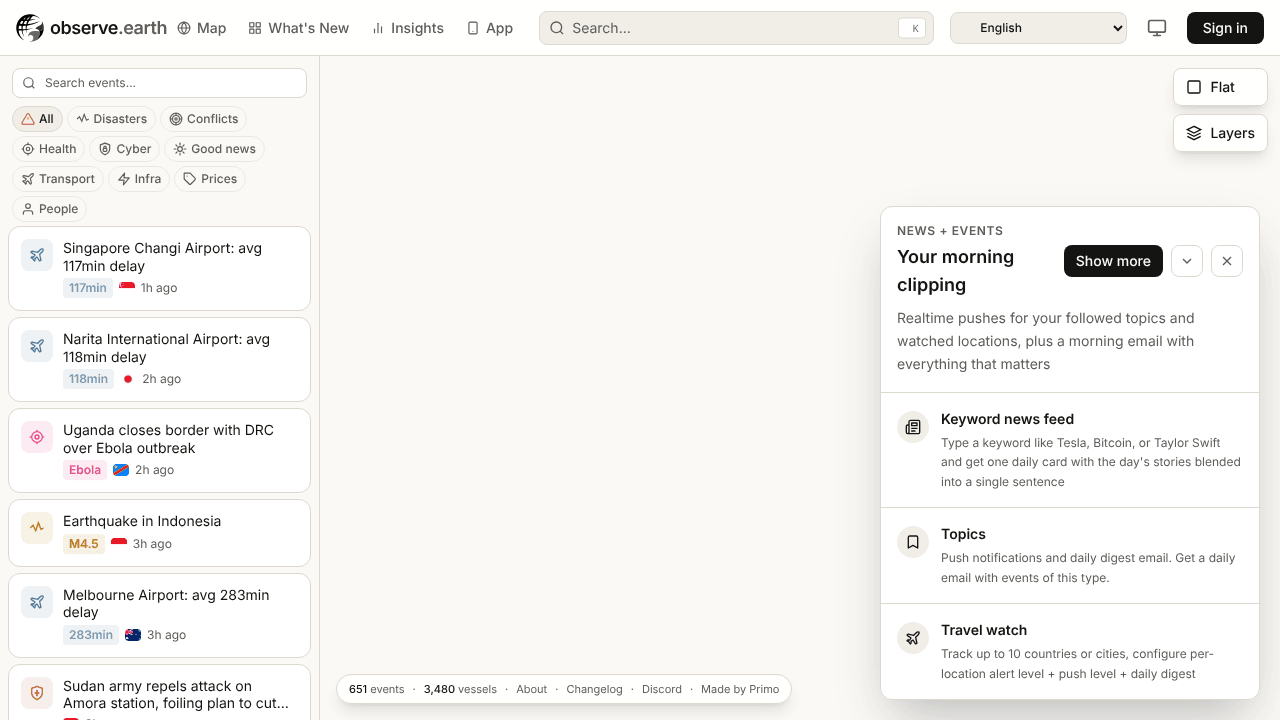Viewport: 1280px width, 720px height.
Task: Filter events by Prices
Action: coord(210,179)
